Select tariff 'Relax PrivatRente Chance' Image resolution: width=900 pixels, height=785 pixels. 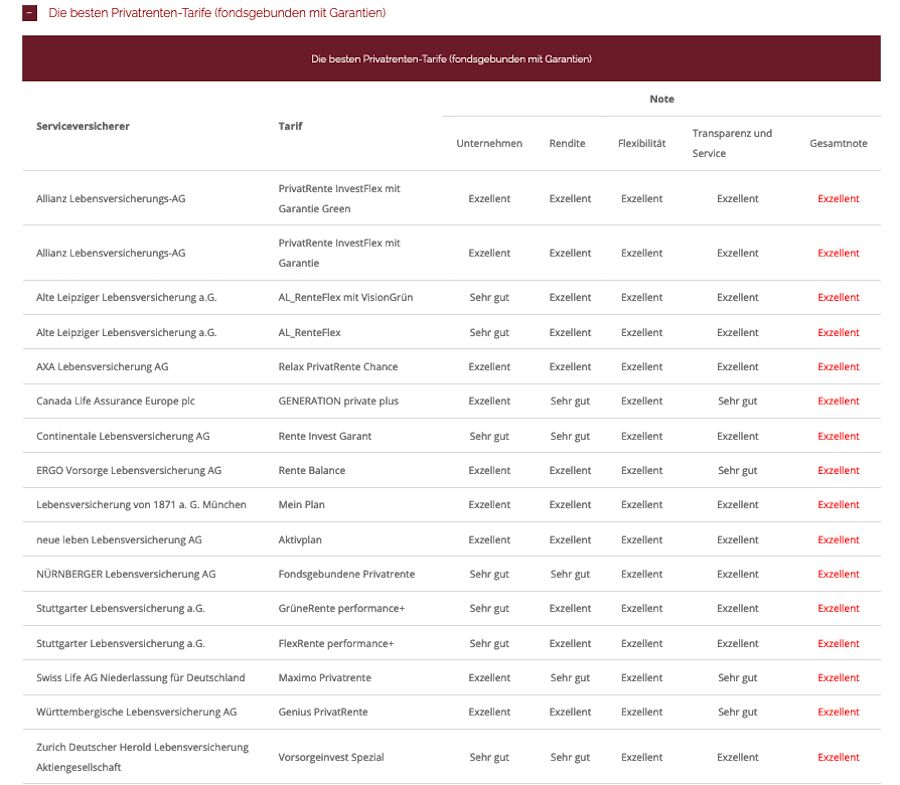click(x=338, y=367)
